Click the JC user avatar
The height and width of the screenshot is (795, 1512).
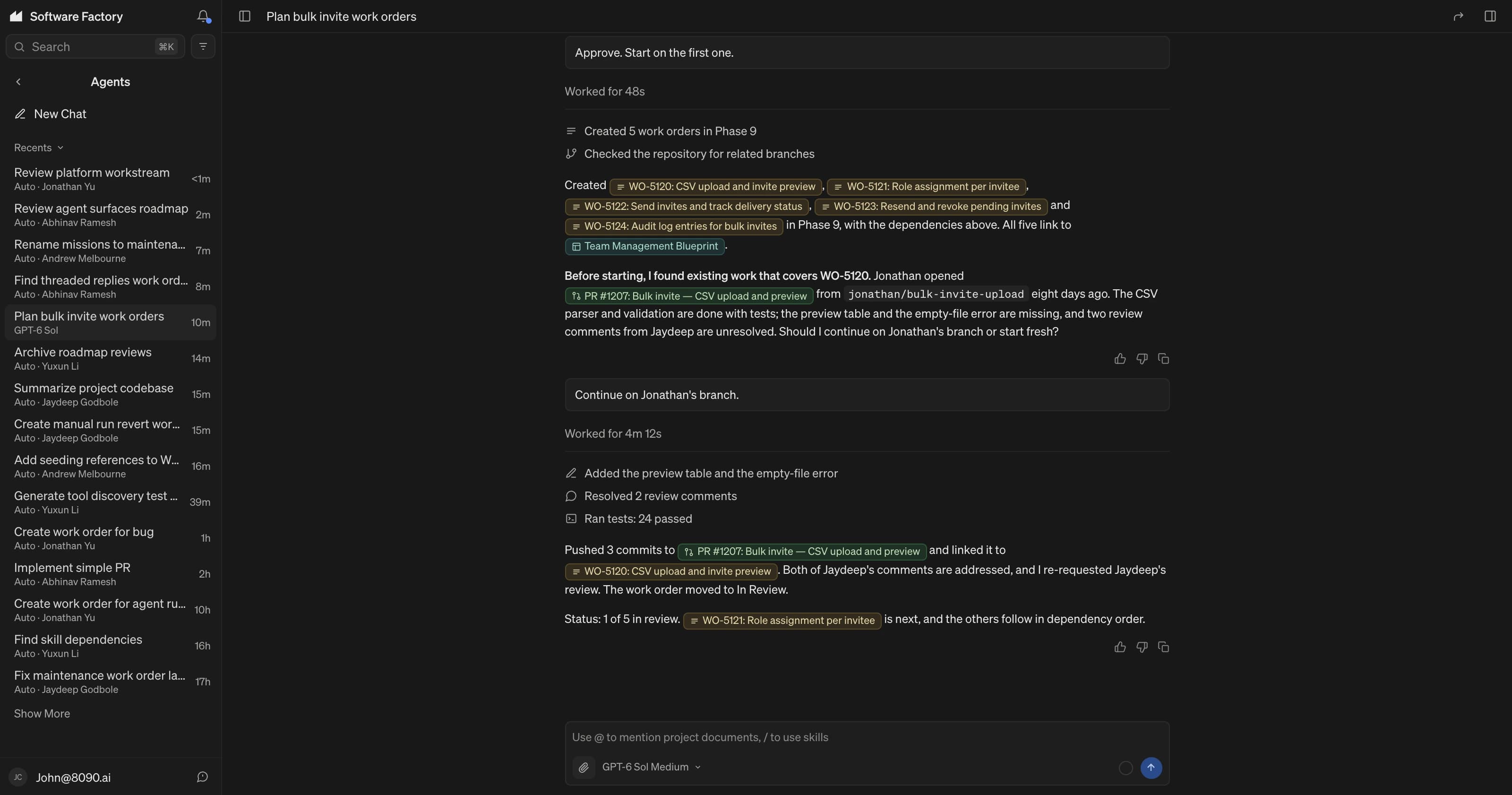[x=18, y=778]
